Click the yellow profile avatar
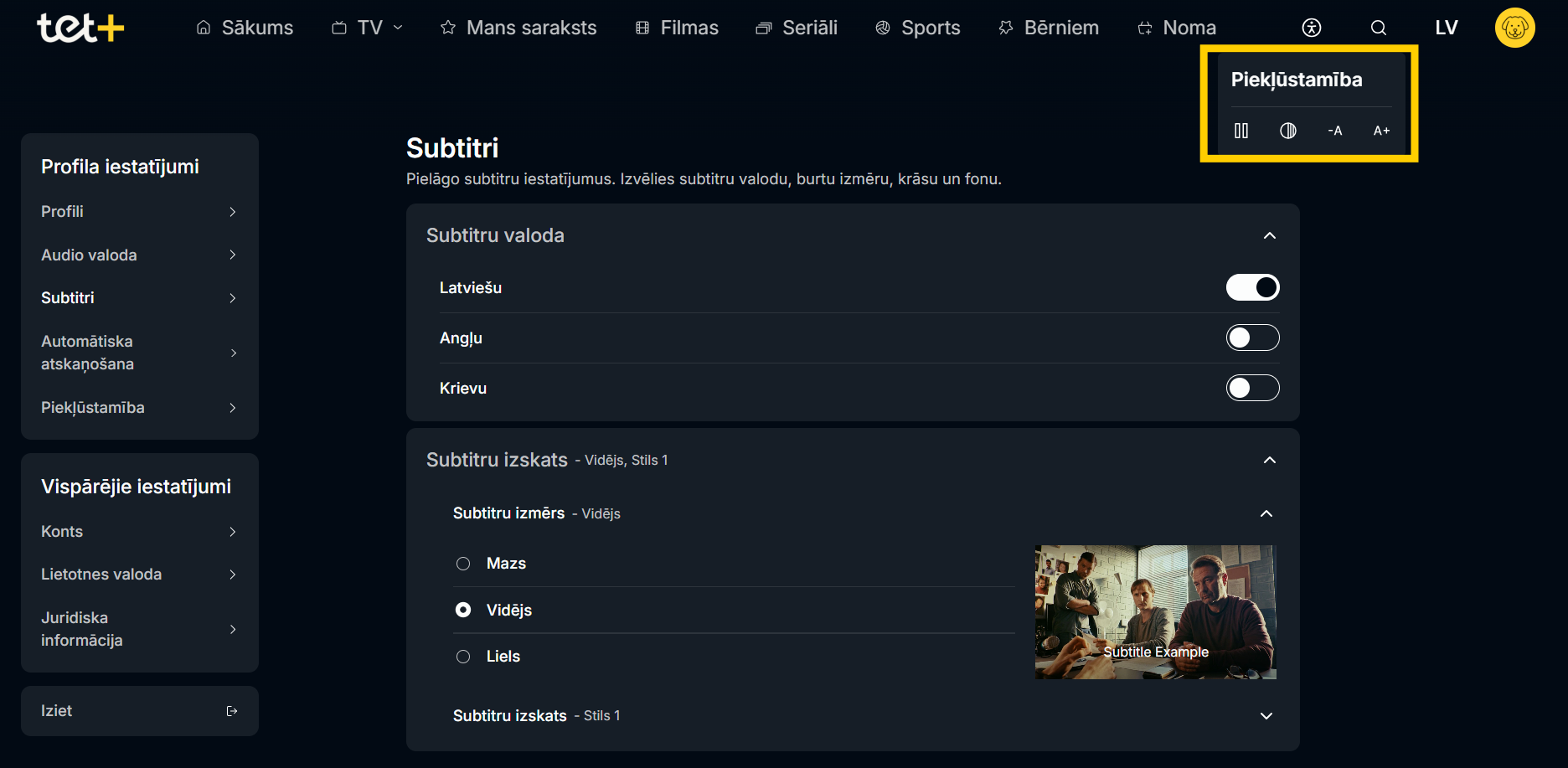Viewport: 1568px width, 768px height. 1515,28
